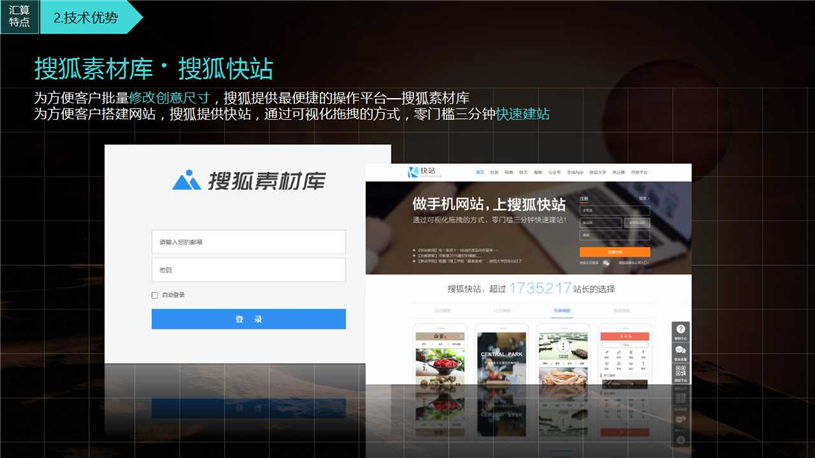Focus the 密码 password field in 搜狐素材库 login
Screen dimensions: 815x458
[248, 270]
